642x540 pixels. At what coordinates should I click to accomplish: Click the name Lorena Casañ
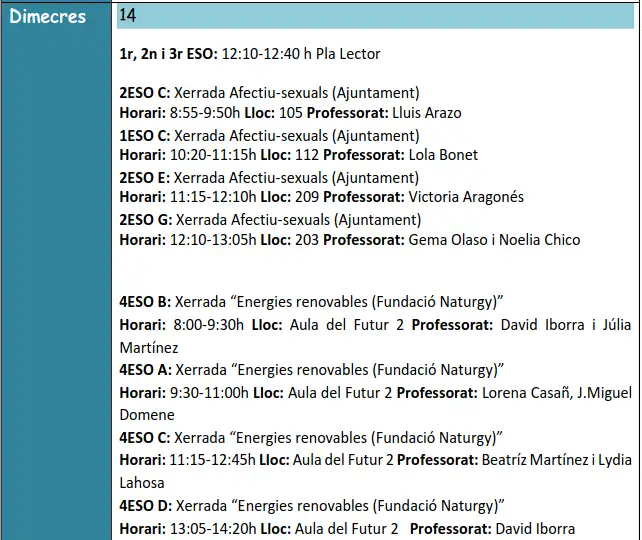pos(526,392)
